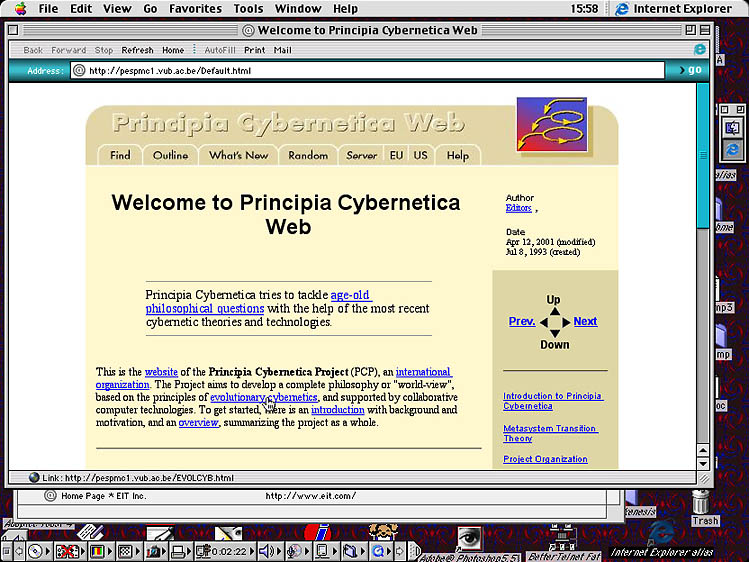Open the Favorites menu
Viewport: 749px width, 562px height.
pyautogui.click(x=195, y=9)
